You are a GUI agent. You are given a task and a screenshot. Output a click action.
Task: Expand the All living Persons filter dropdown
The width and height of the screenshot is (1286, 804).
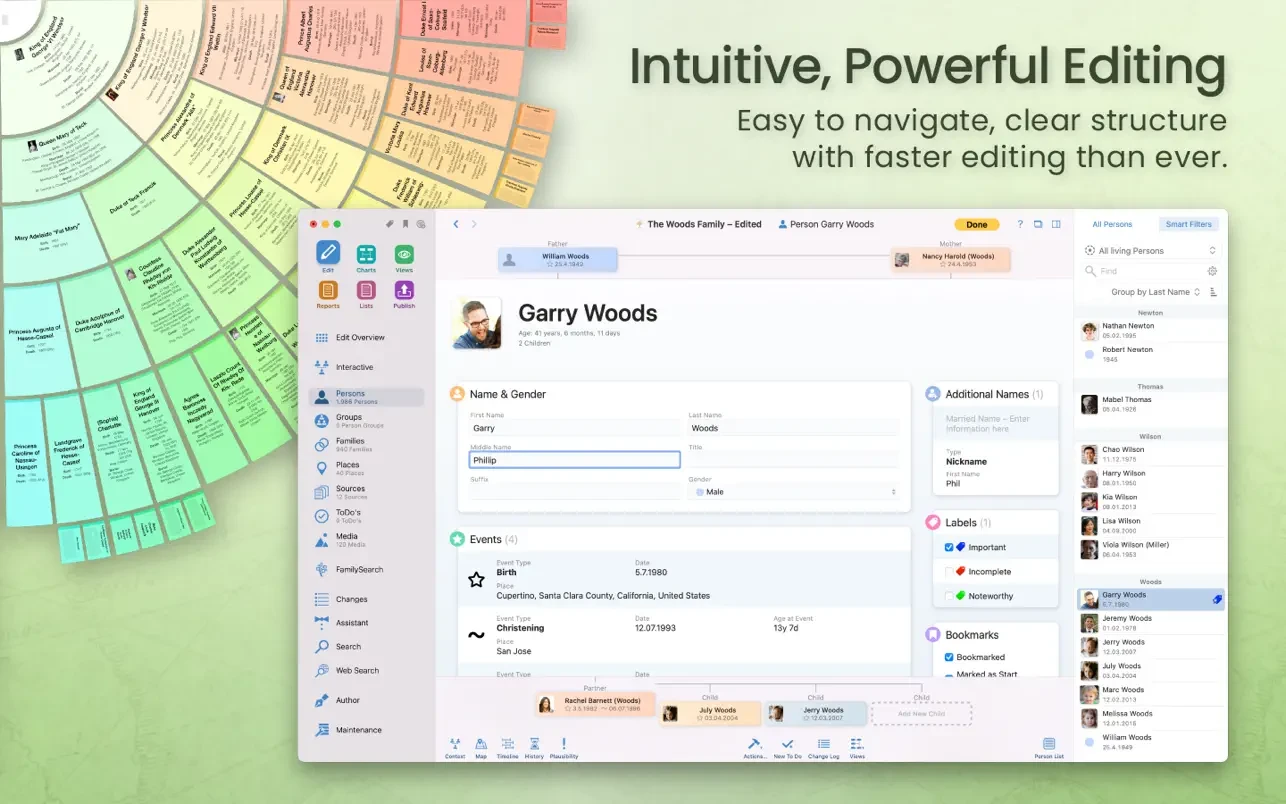tap(1153, 251)
